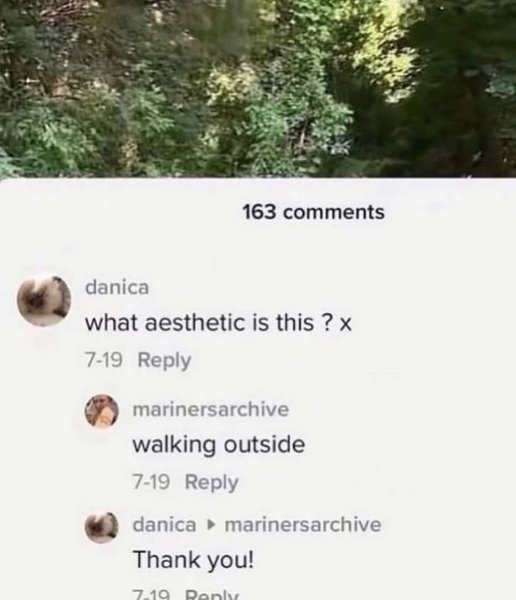The width and height of the screenshot is (516, 600).
Task: Open danica's profile picture on top comment
Action: pos(44,301)
